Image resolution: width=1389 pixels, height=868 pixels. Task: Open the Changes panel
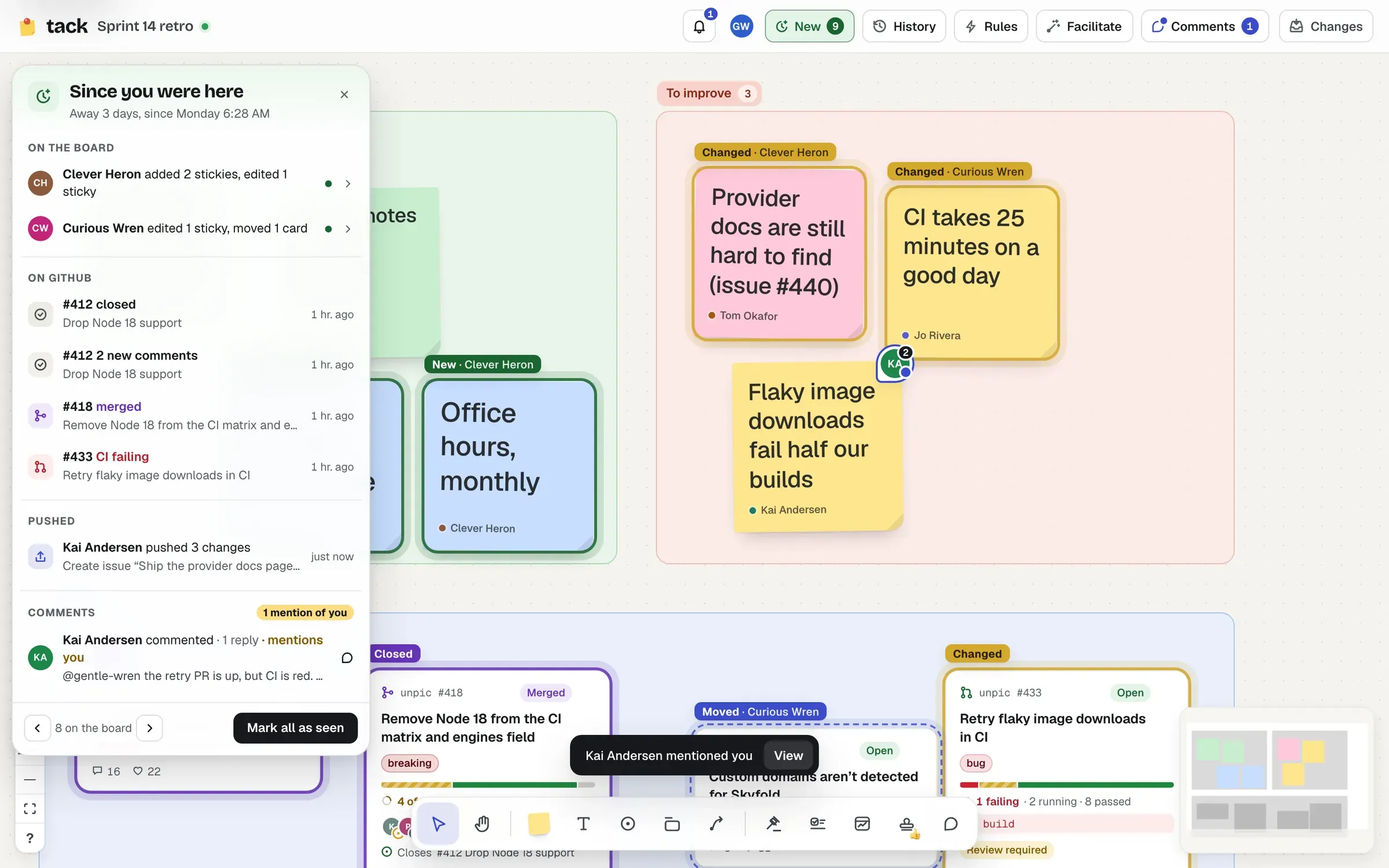coord(1326,26)
